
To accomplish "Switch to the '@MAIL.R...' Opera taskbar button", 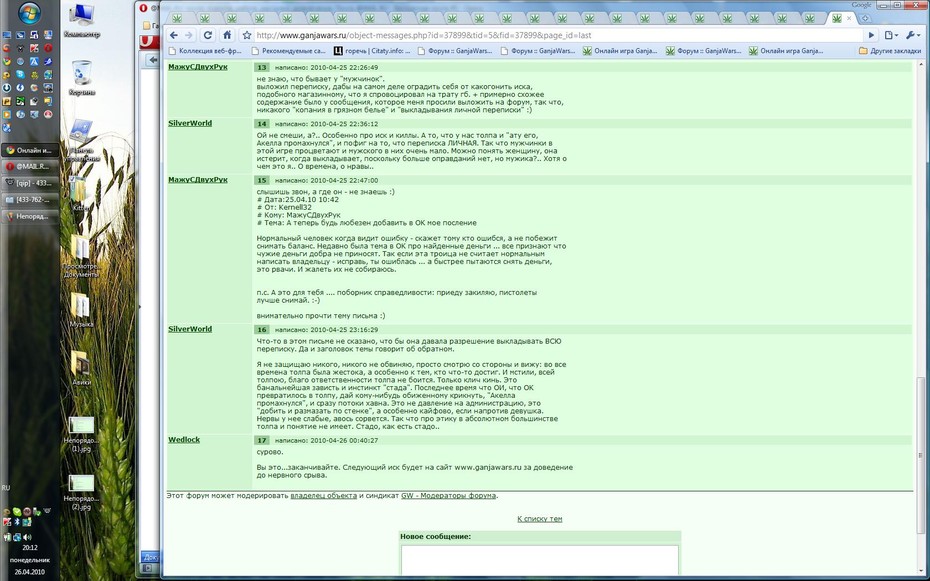I will pyautogui.click(x=30, y=167).
